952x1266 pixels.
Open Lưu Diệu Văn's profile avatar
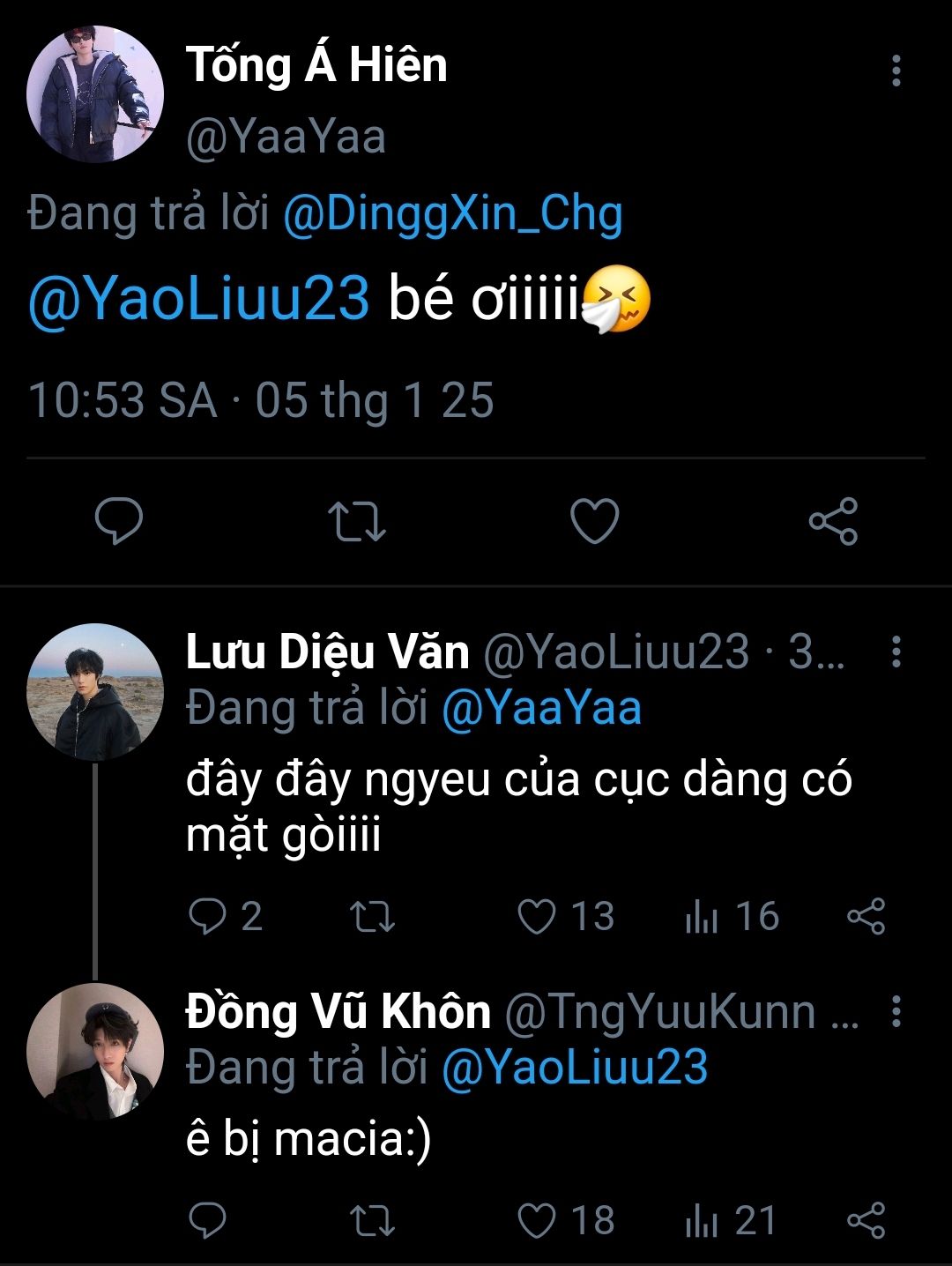pyautogui.click(x=95, y=692)
